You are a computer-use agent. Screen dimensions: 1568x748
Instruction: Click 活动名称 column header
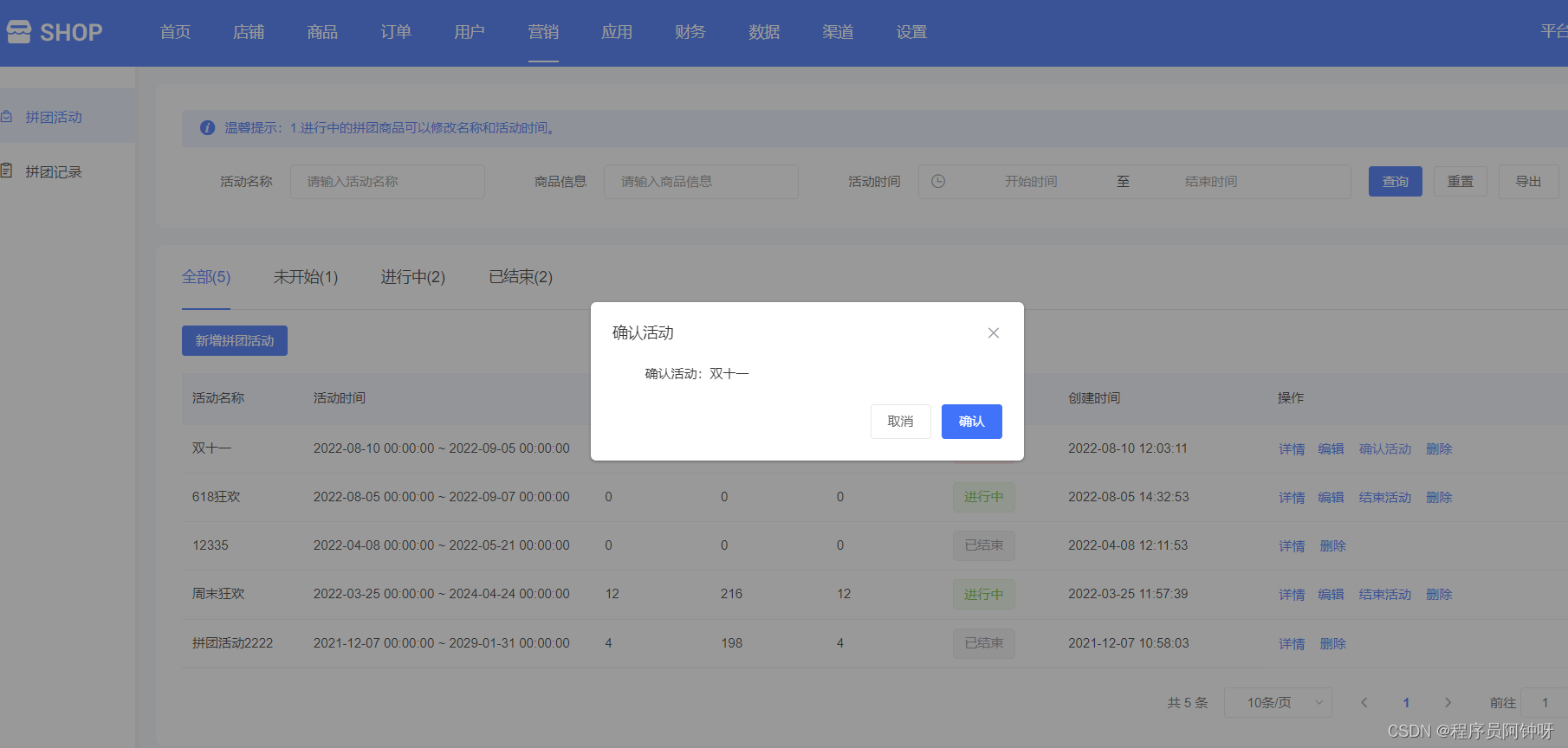pos(218,398)
